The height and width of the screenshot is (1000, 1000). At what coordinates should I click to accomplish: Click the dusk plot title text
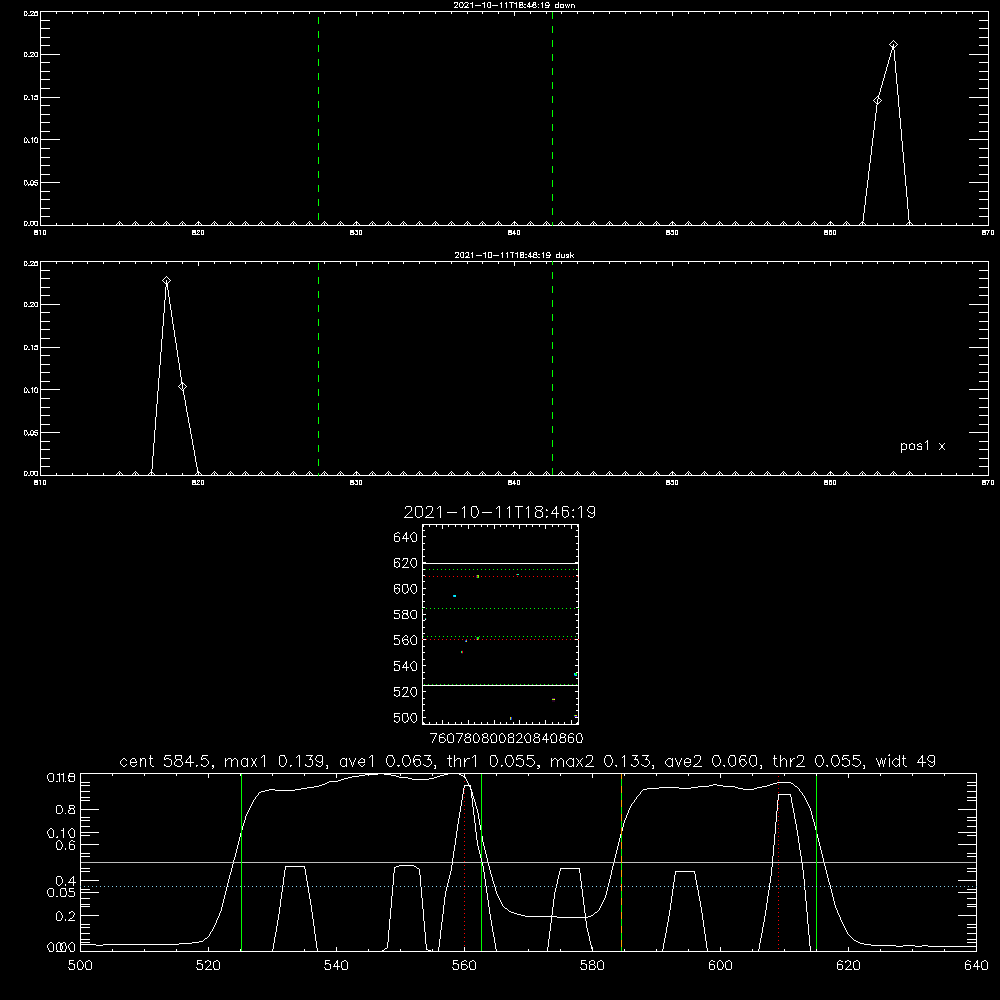[x=514, y=255]
